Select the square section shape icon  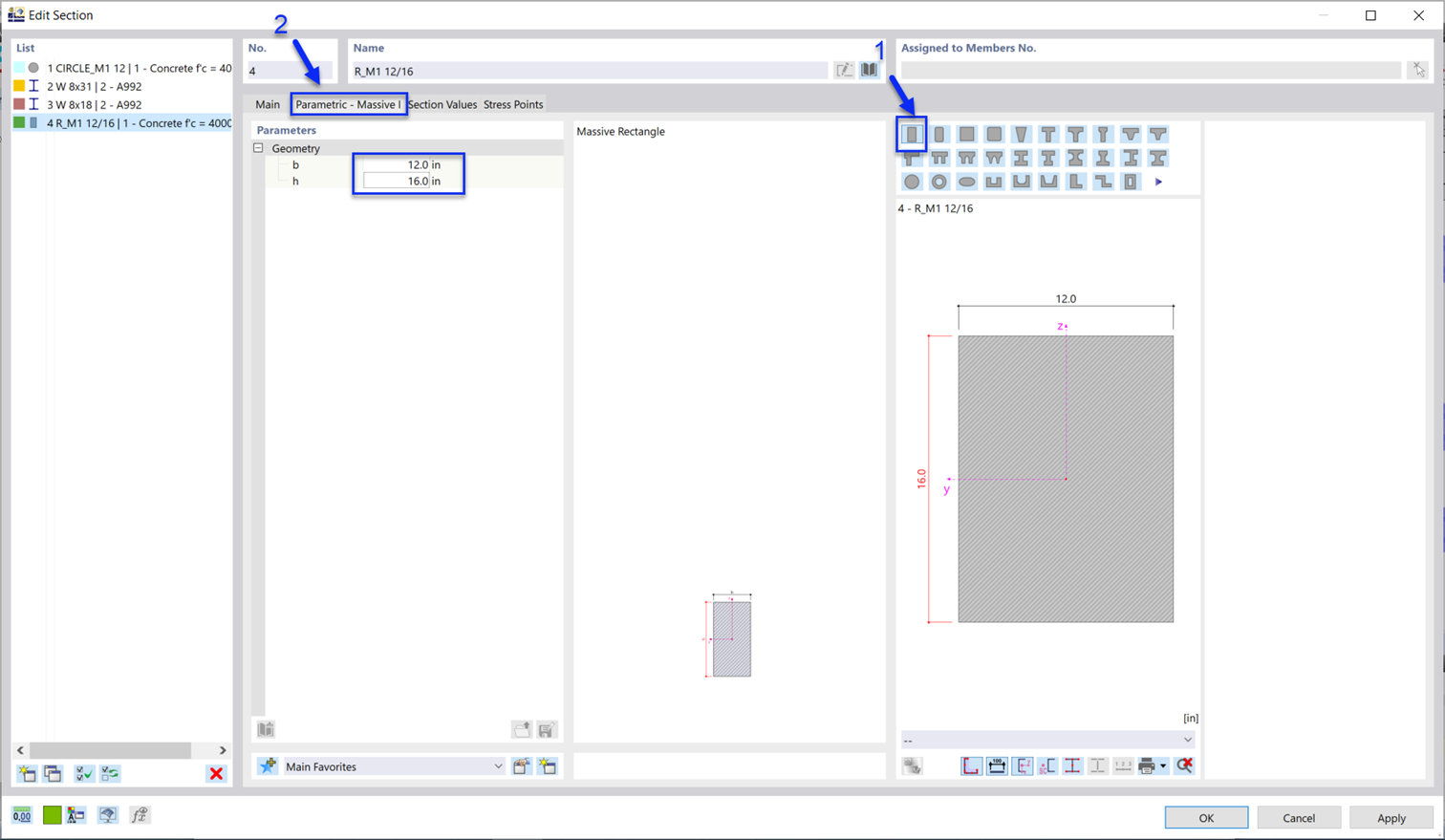pos(967,135)
